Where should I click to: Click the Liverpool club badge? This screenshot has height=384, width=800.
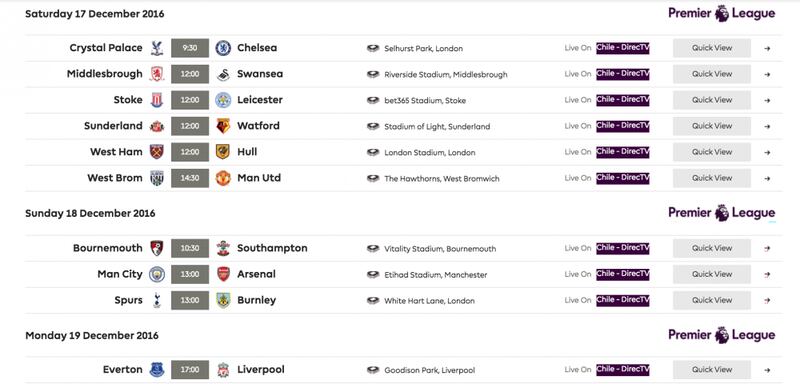tap(223, 370)
